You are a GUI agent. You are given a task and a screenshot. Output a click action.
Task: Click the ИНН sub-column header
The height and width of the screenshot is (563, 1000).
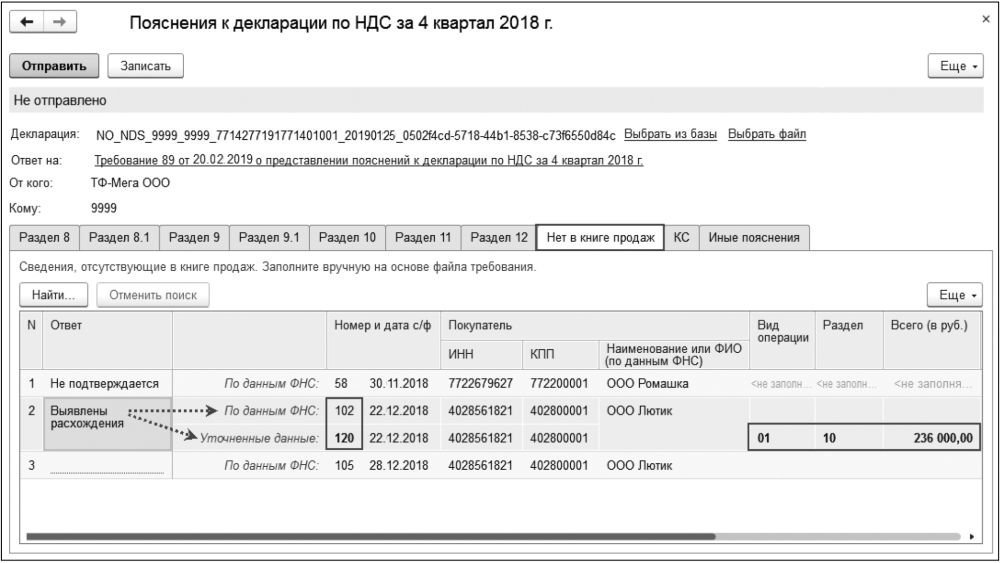click(481, 355)
